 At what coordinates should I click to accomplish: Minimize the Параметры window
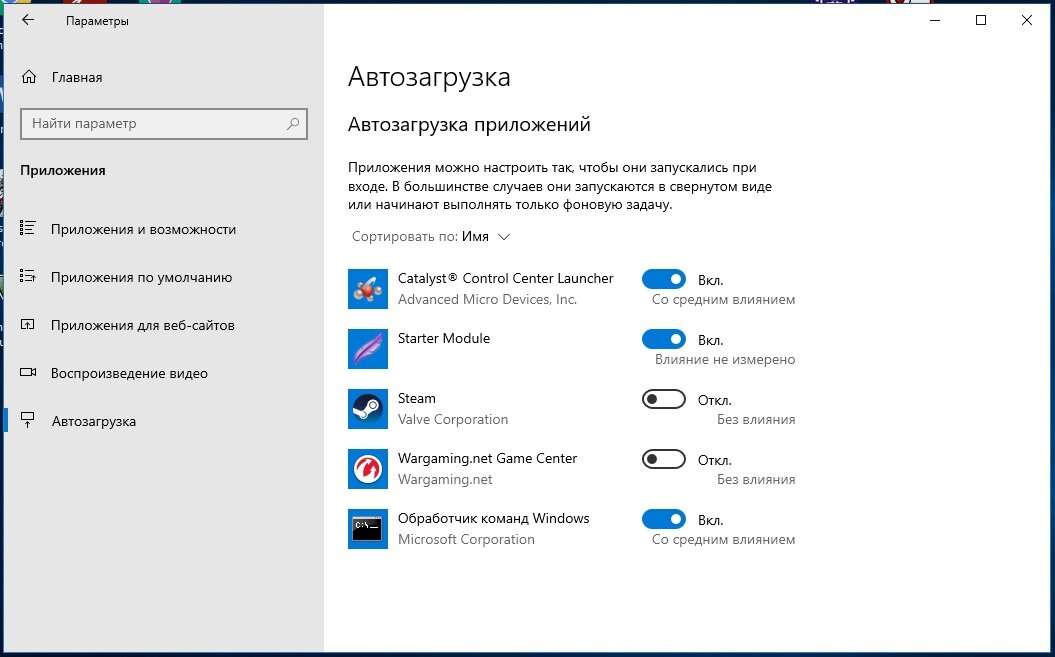(x=935, y=20)
